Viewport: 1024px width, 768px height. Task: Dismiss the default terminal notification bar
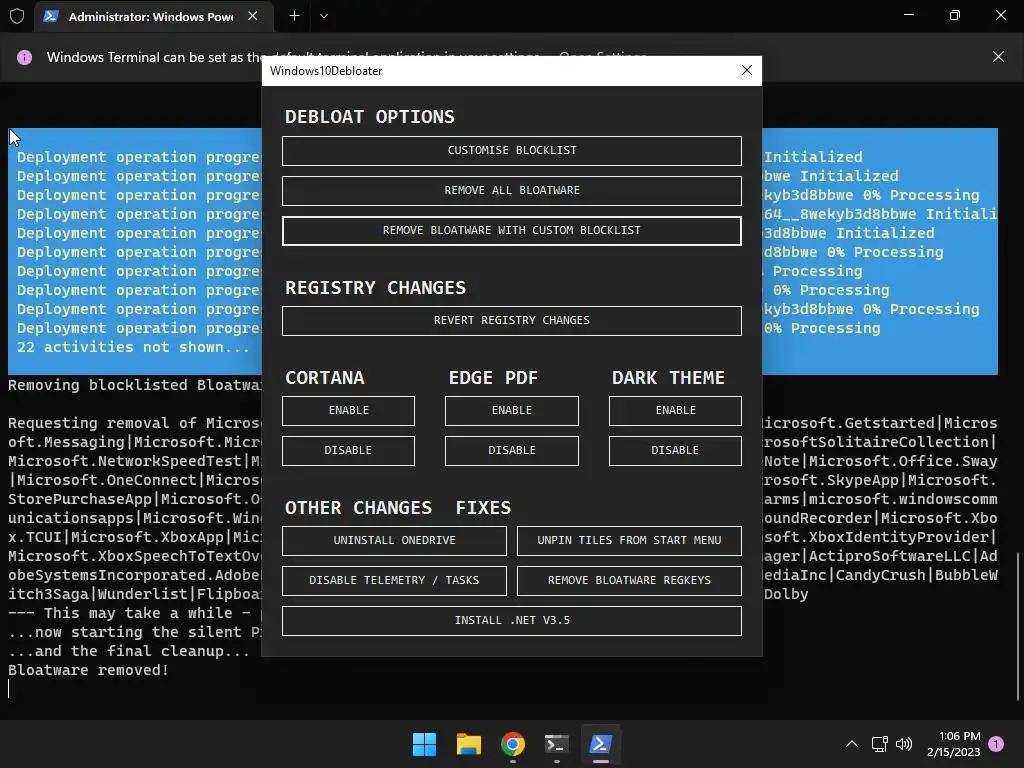(x=998, y=57)
